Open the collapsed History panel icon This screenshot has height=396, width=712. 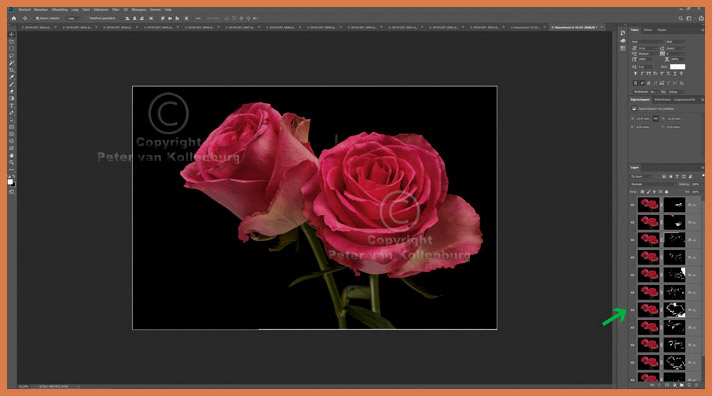pos(623,33)
